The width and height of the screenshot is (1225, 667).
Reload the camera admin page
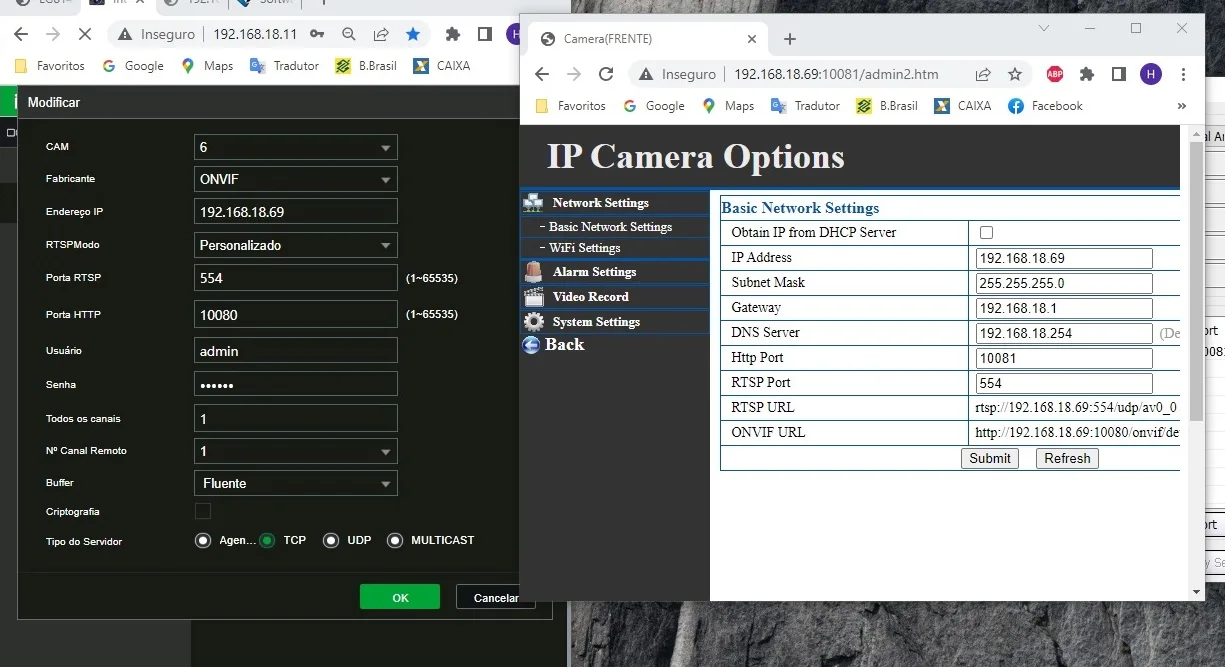pos(605,74)
